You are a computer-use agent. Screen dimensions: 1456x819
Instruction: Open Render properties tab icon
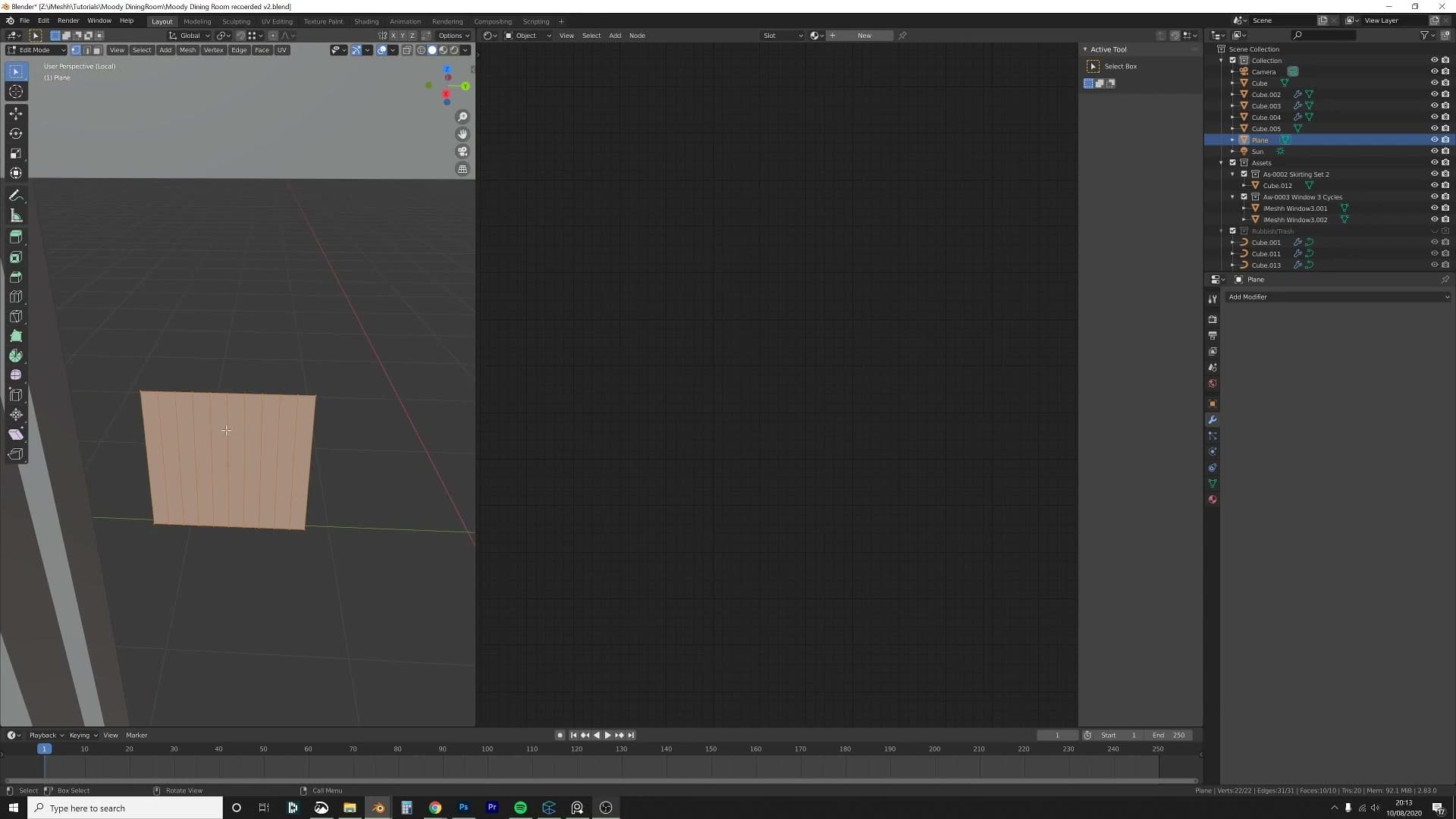pyautogui.click(x=1213, y=319)
